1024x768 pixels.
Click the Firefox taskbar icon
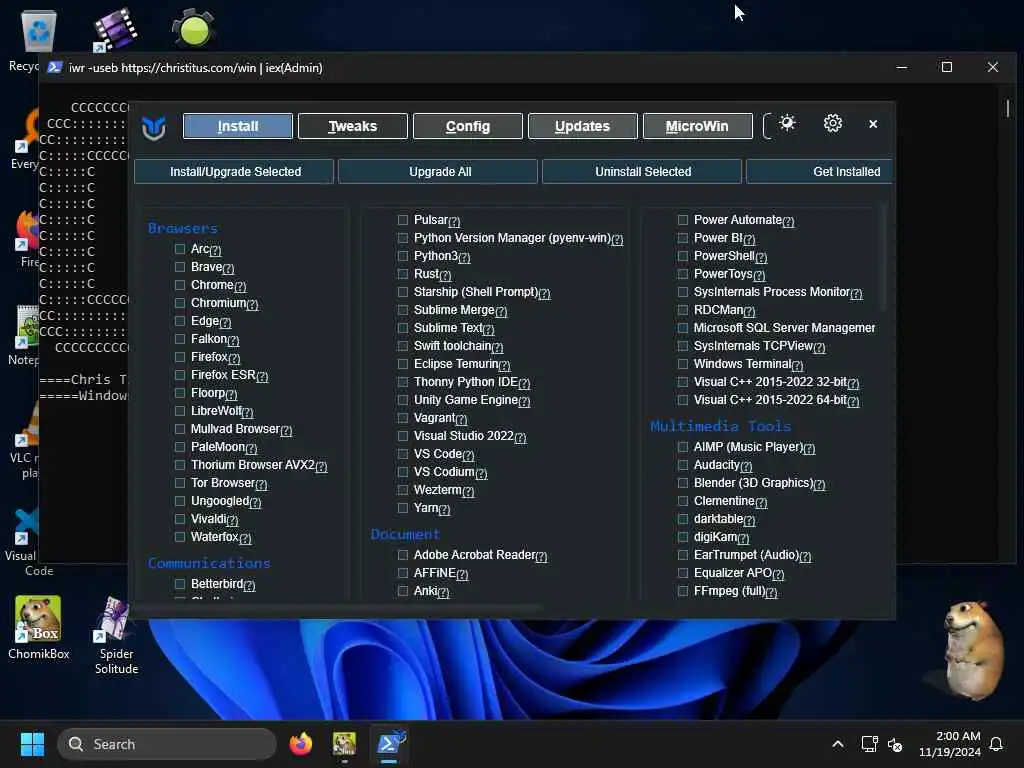coord(301,744)
